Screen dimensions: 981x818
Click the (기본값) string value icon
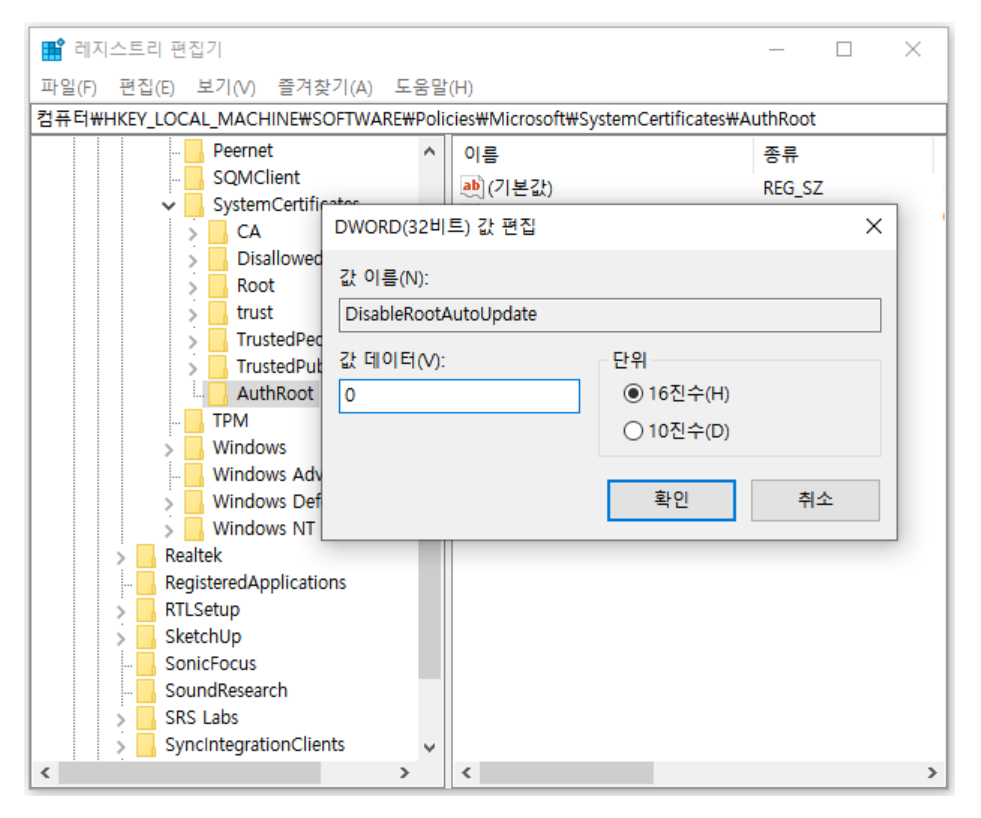(472, 187)
